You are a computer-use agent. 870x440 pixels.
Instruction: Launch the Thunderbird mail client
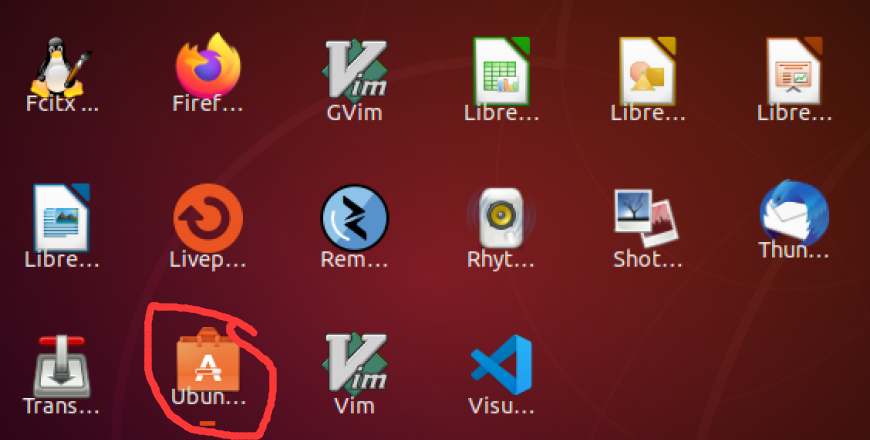click(x=794, y=213)
